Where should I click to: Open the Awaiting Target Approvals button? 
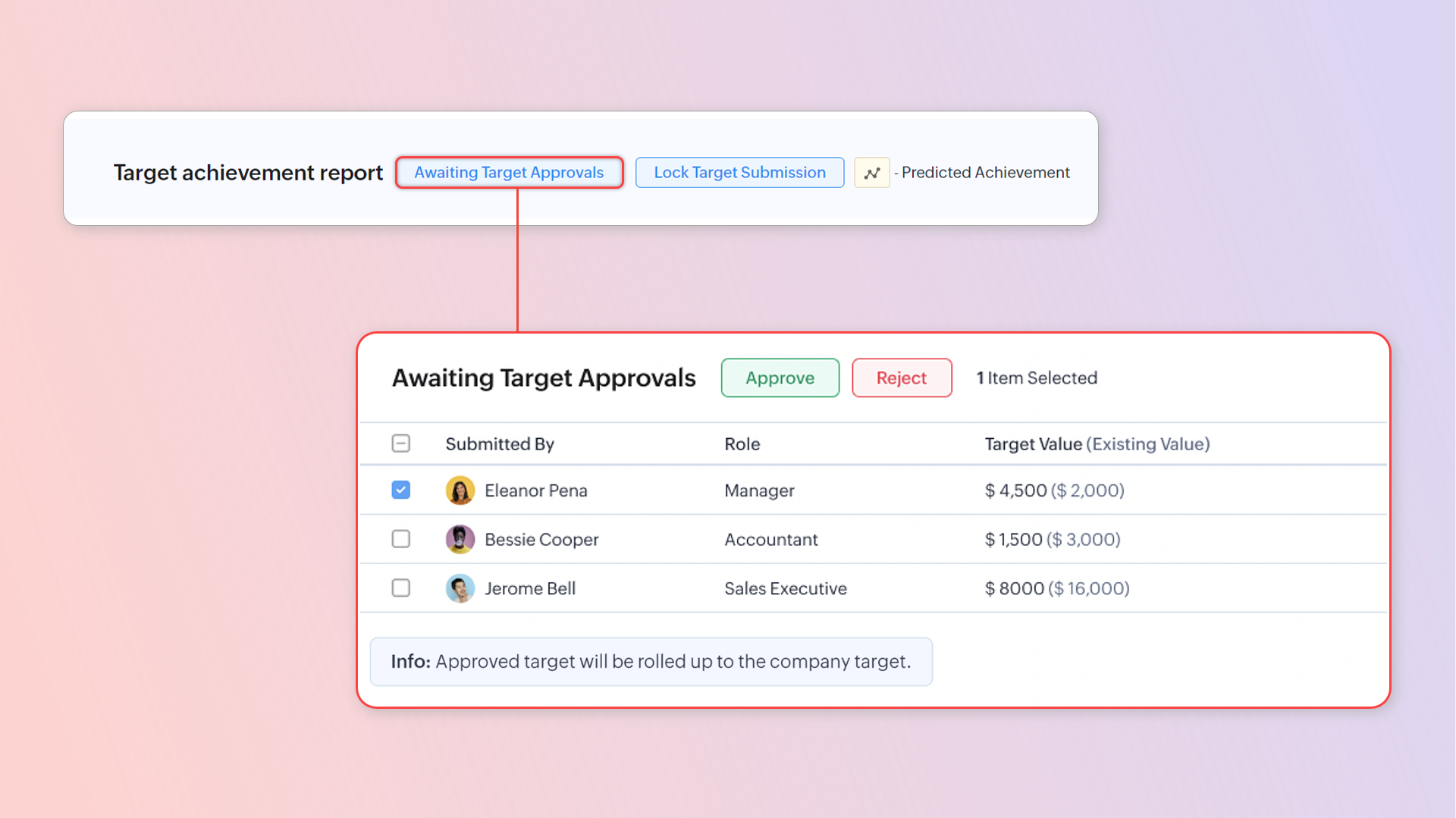point(509,173)
